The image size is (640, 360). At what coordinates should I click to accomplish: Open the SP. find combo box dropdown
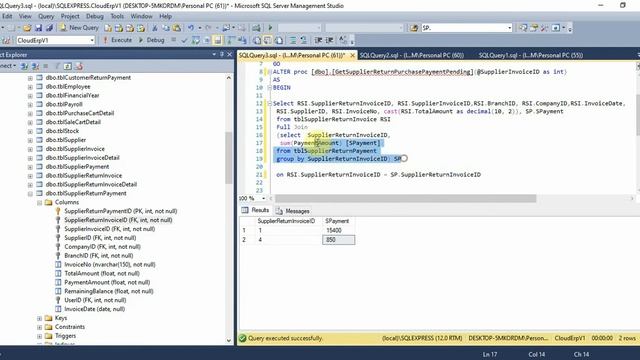(x=509, y=28)
